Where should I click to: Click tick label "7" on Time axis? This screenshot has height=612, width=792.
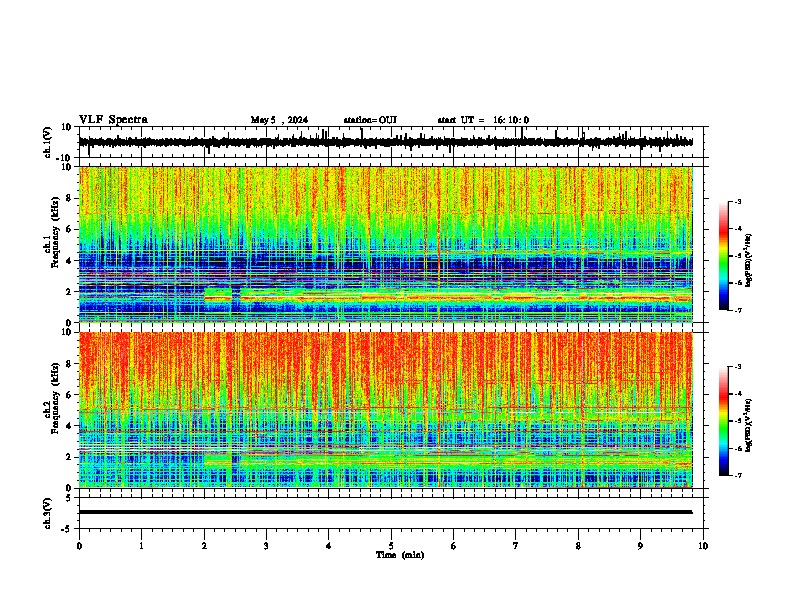coord(516,546)
